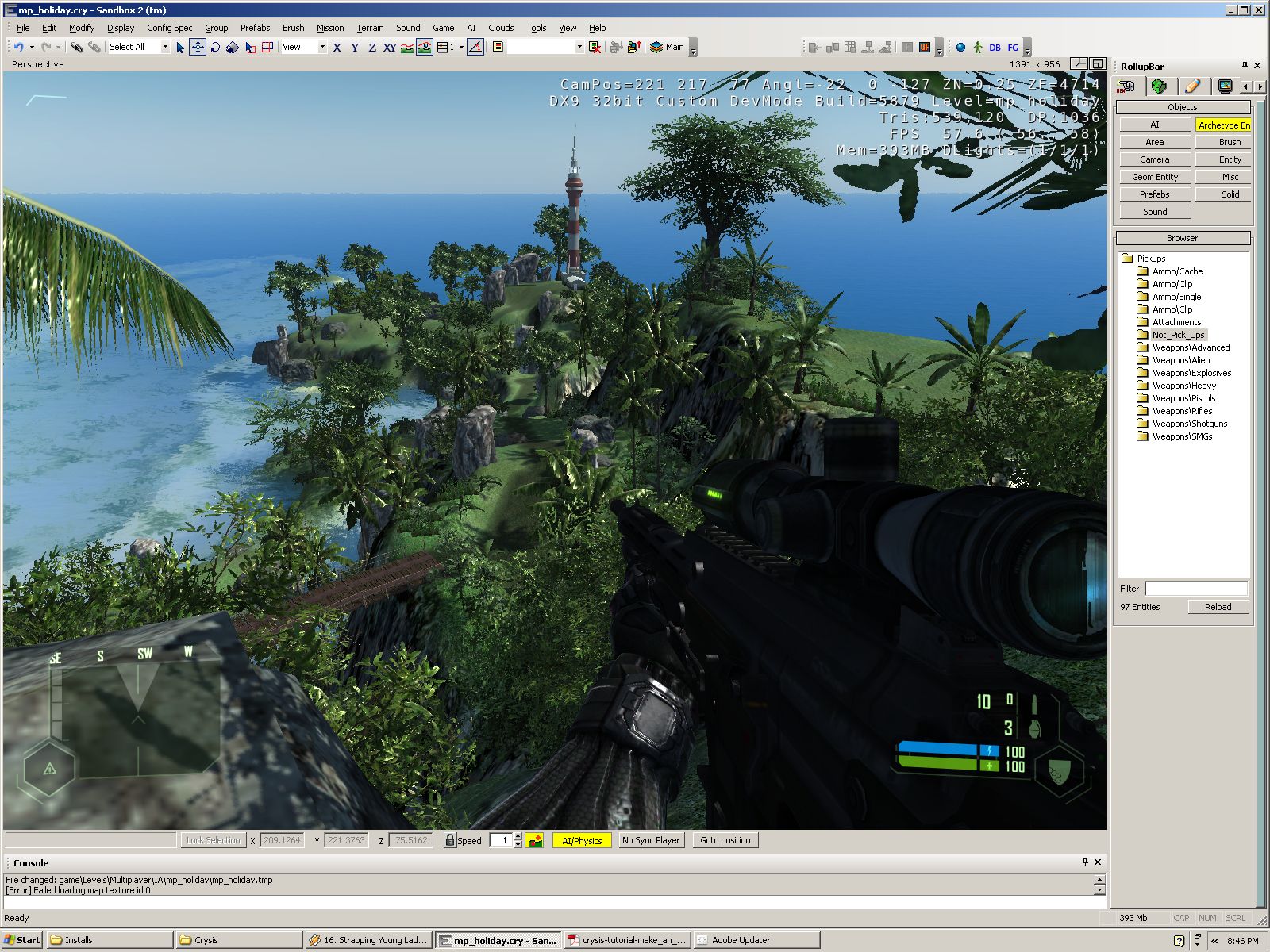Collapse the Objects rollup header
1270x952 pixels.
(1183, 107)
